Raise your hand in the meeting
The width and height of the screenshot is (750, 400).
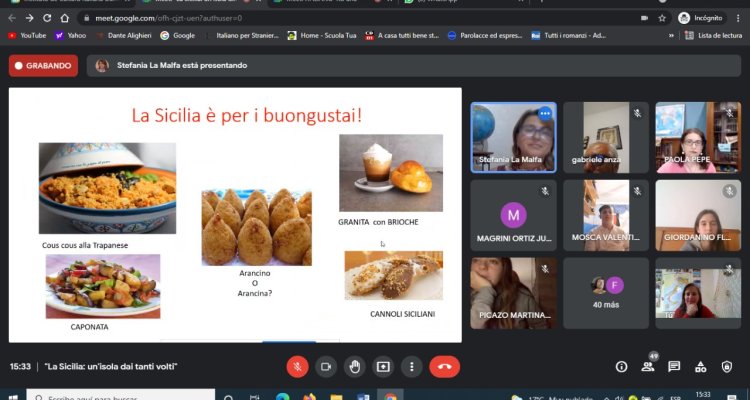tap(354, 367)
